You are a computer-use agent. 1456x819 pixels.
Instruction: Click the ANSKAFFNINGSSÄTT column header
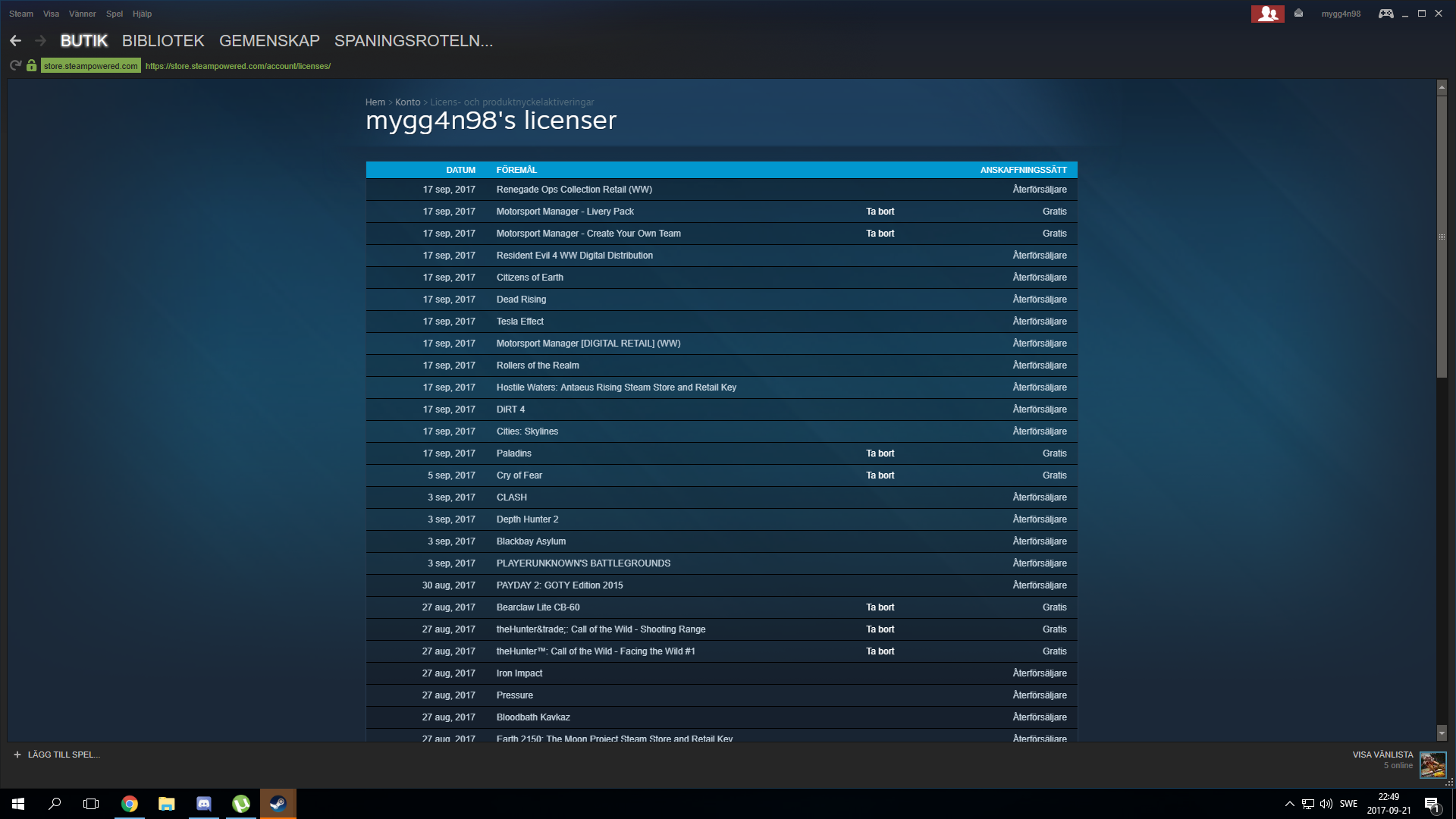coord(1023,170)
